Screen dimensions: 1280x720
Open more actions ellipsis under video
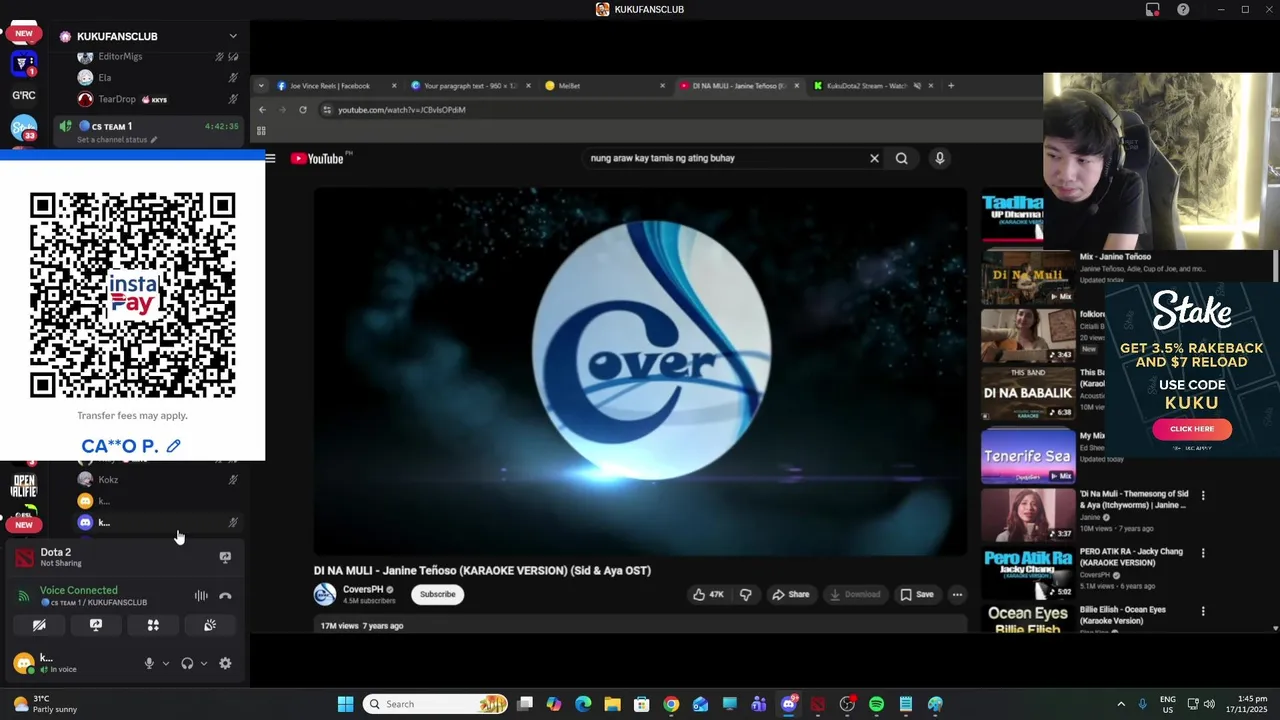[957, 594]
